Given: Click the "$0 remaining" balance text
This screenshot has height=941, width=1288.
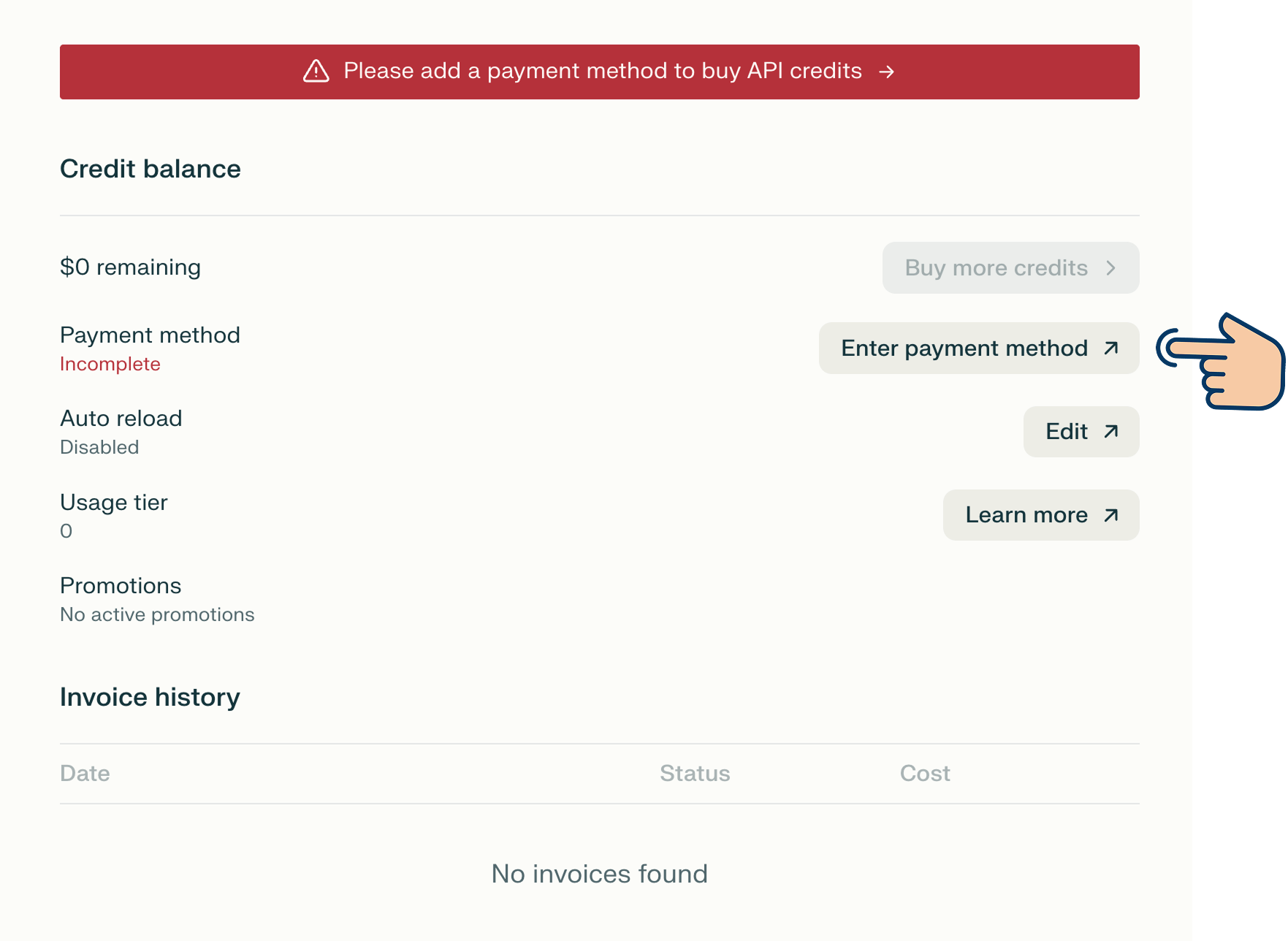Looking at the screenshot, I should 130,267.
